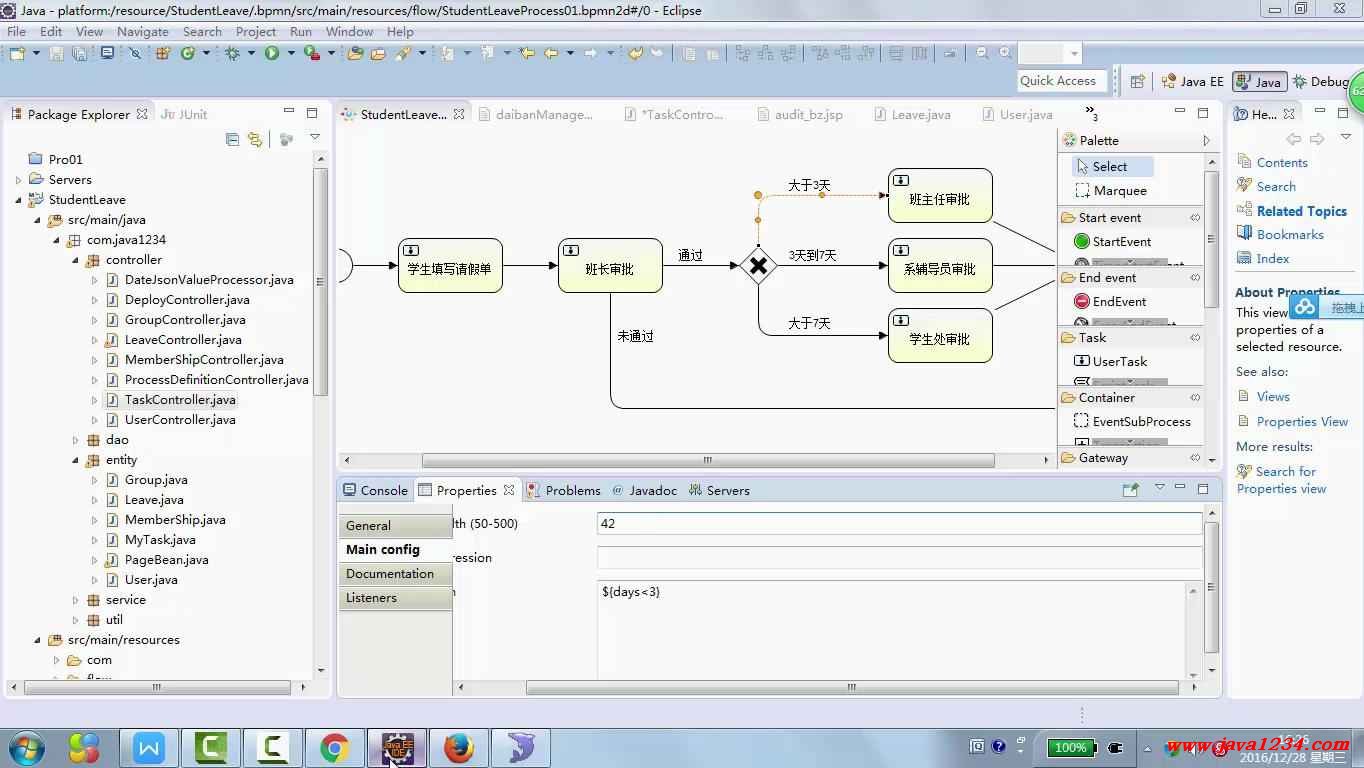This screenshot has width=1364, height=768.
Task: Show hidden editor tabs list
Action: pyautogui.click(x=1091, y=114)
